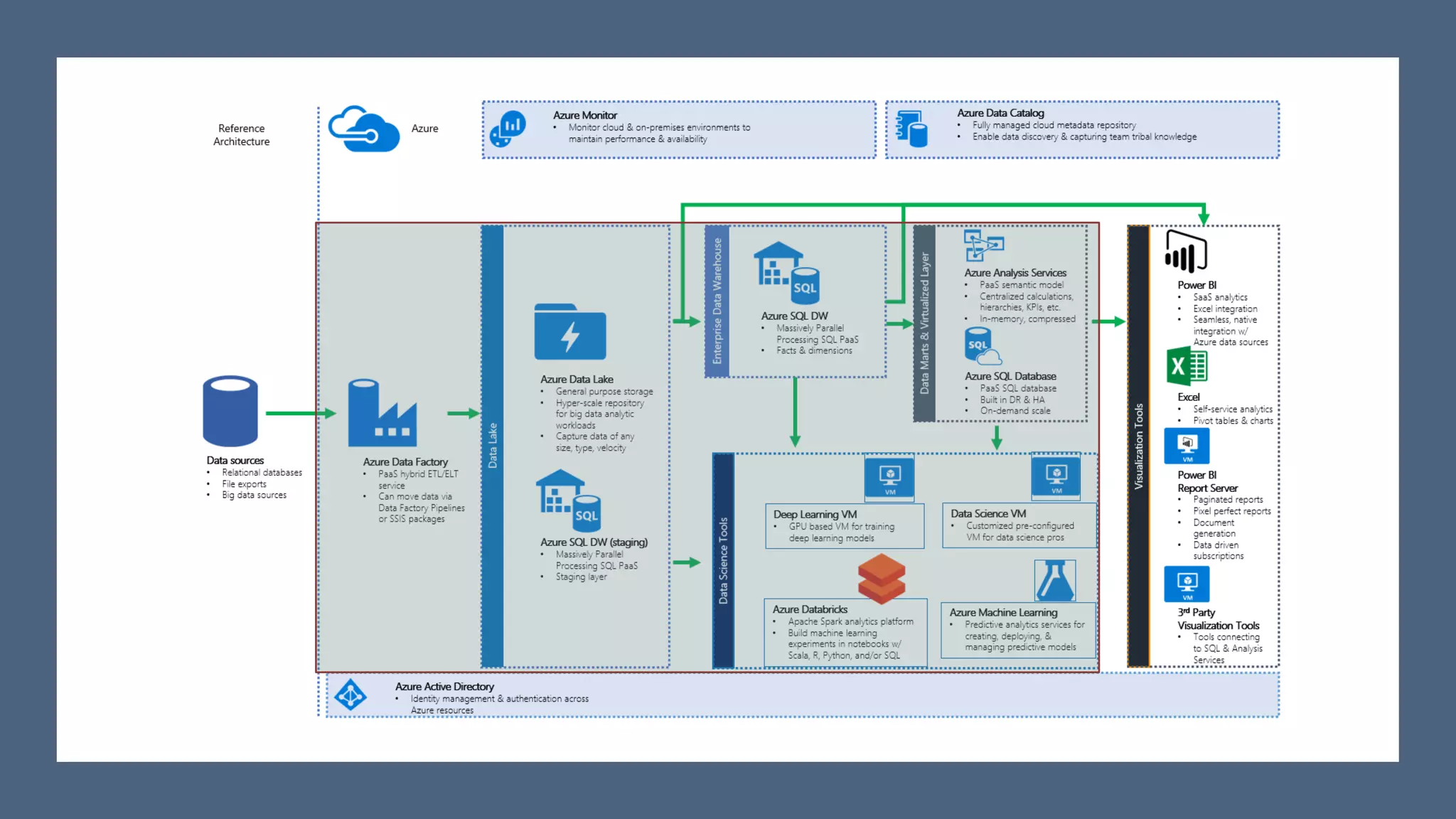Click the Reference Architecture heading text
Viewport: 1456px width, 819px height.
point(242,134)
